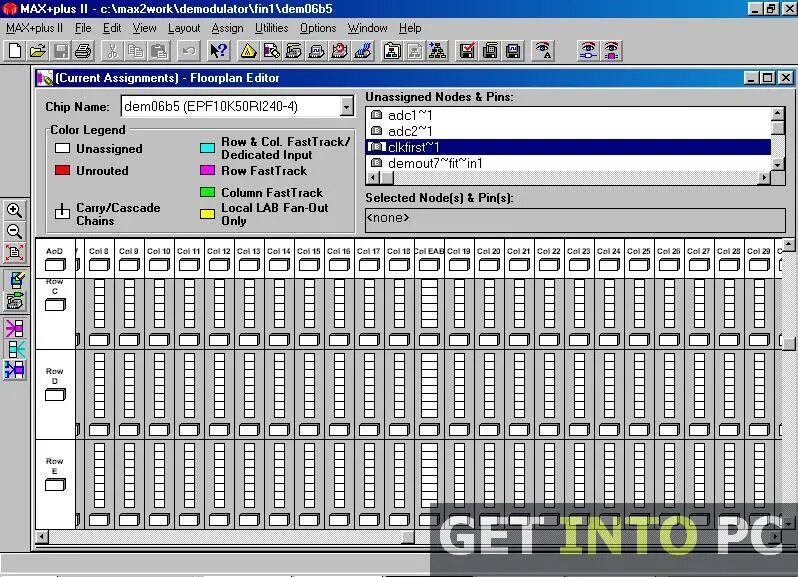
Task: Open the View menu
Action: click(x=145, y=28)
